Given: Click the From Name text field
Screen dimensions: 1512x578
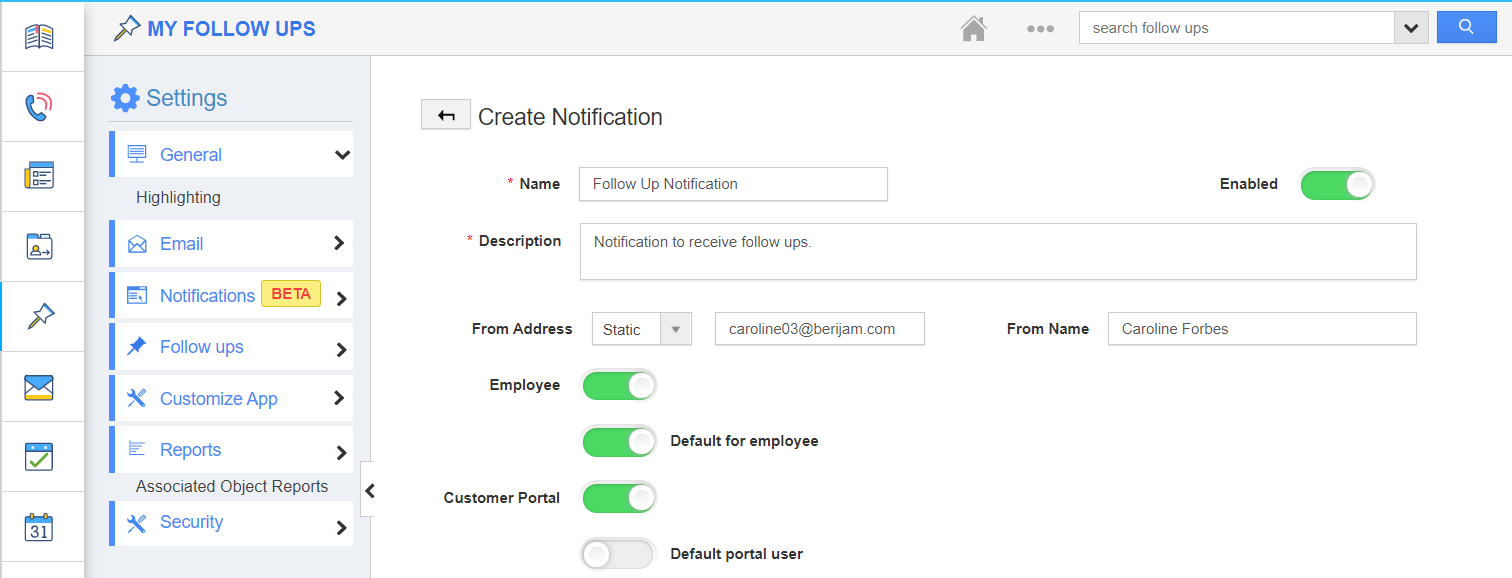Looking at the screenshot, I should click(1262, 329).
